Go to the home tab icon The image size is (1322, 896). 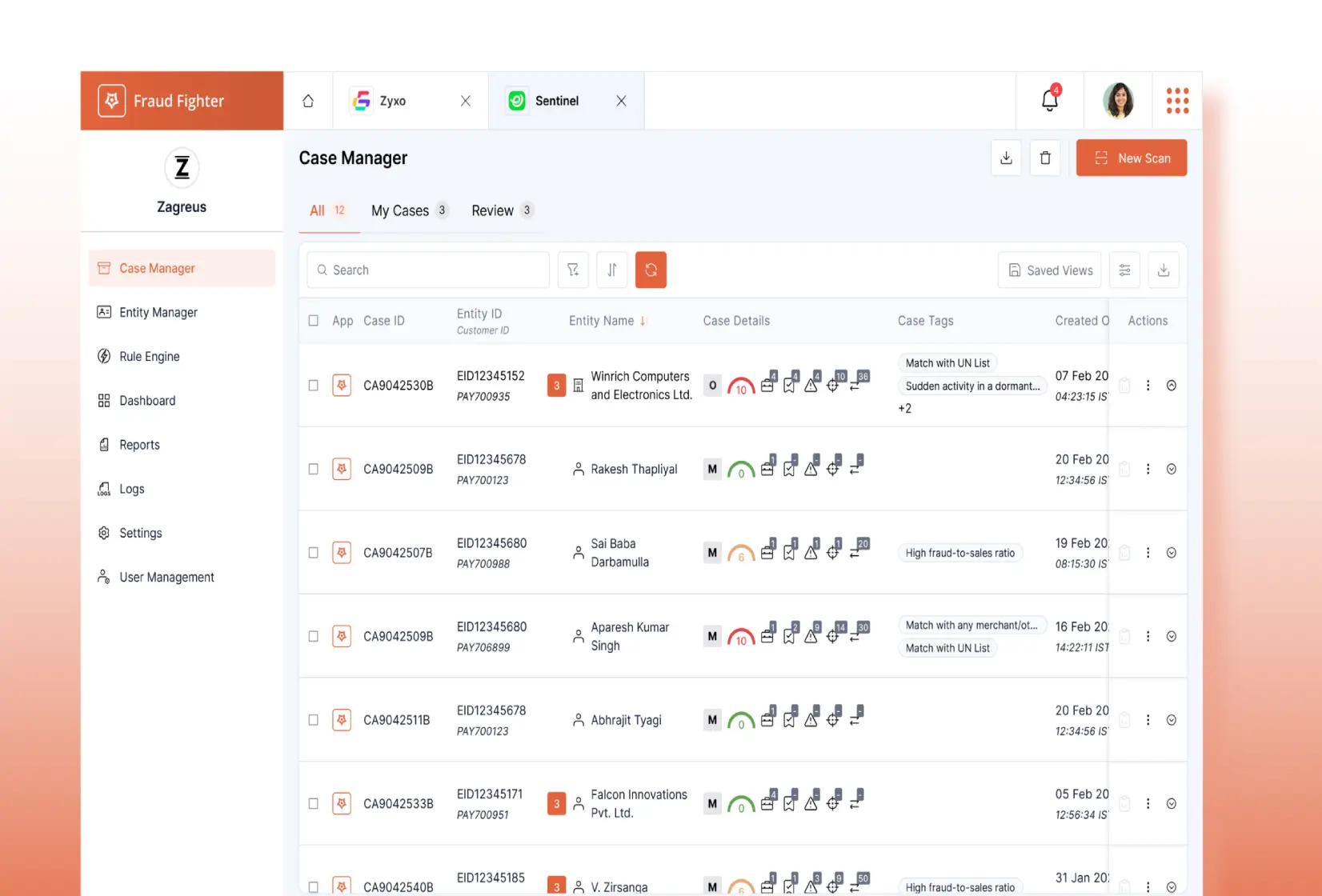point(308,101)
